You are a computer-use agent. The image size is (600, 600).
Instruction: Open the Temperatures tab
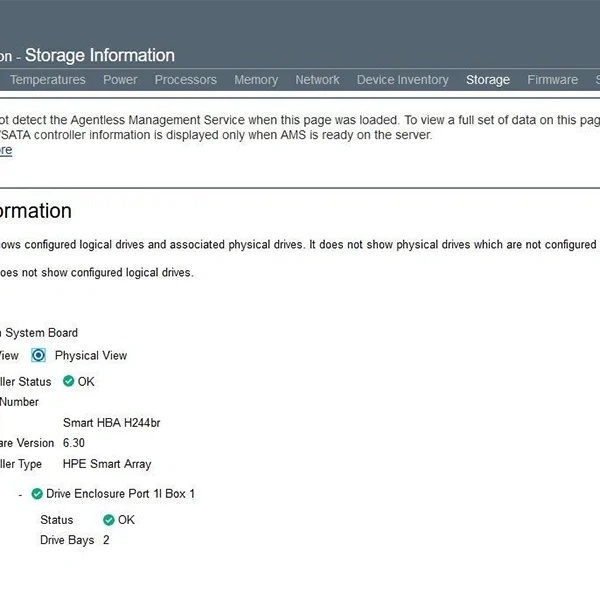(x=47, y=80)
